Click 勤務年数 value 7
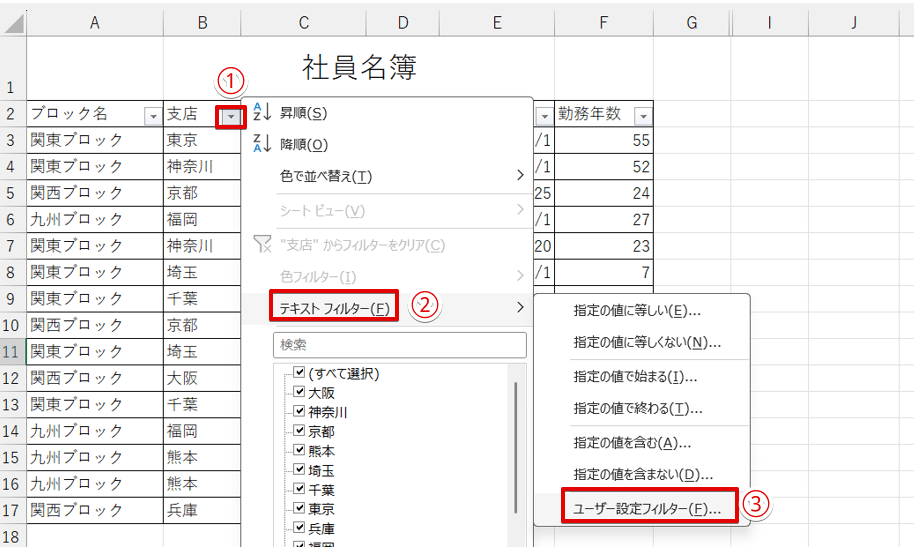The image size is (914, 552). click(603, 272)
